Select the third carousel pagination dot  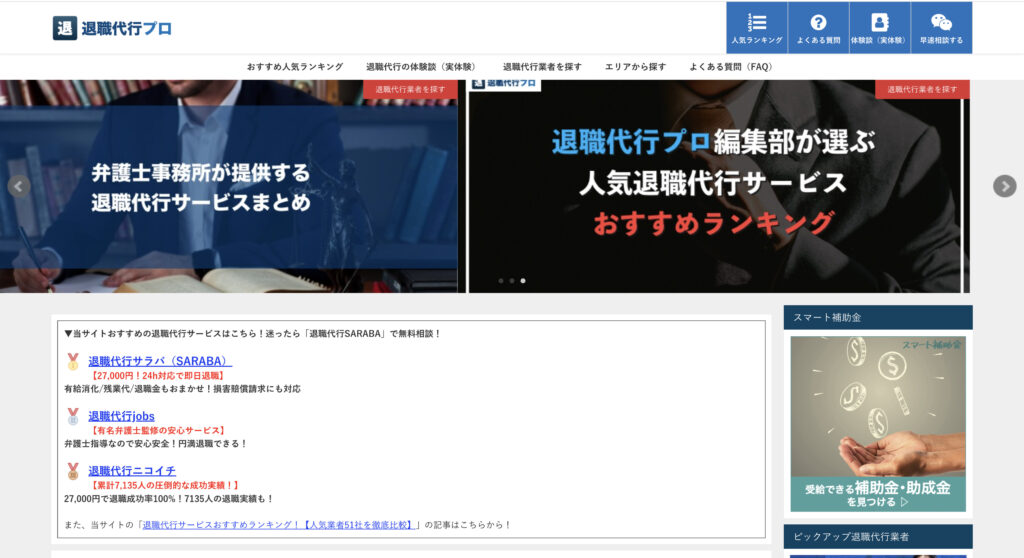click(522, 281)
